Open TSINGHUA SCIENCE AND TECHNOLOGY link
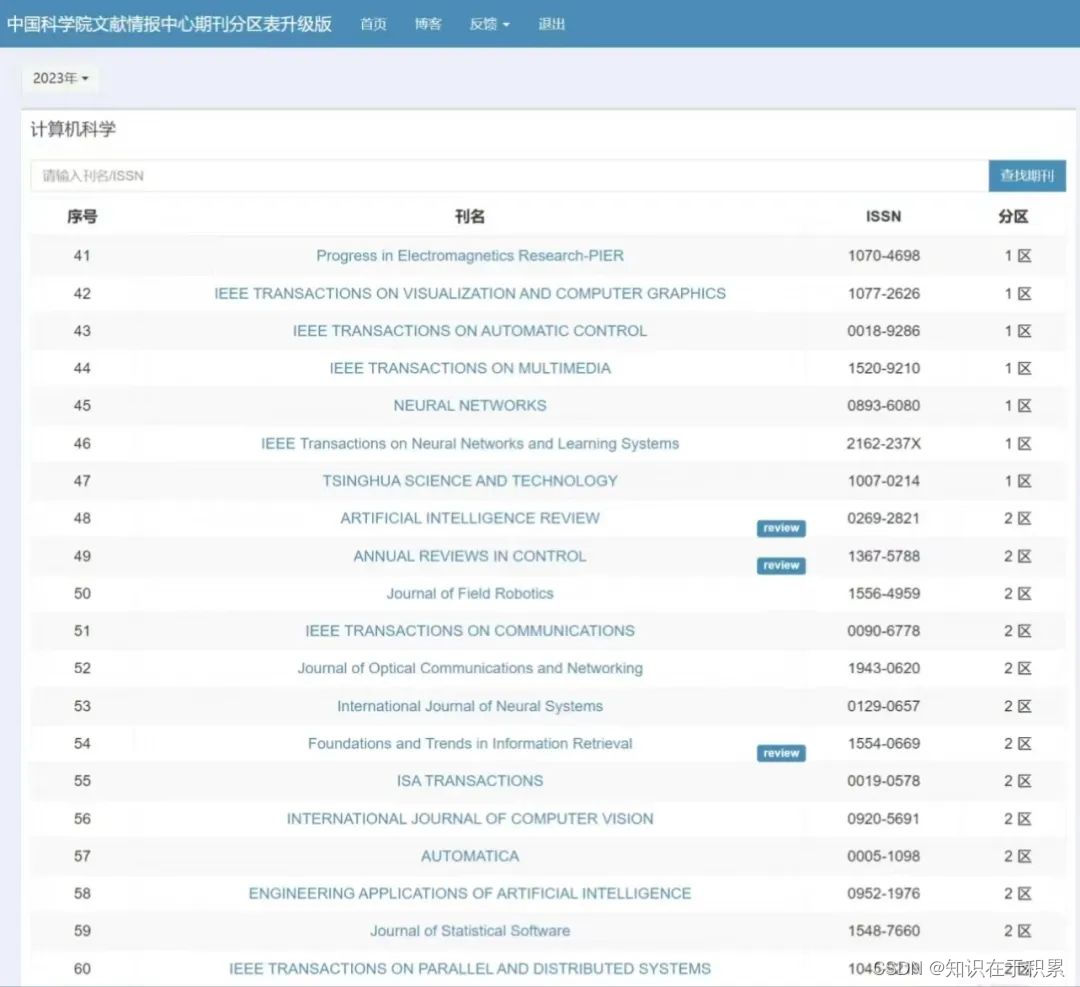The height and width of the screenshot is (987, 1080). click(470, 481)
